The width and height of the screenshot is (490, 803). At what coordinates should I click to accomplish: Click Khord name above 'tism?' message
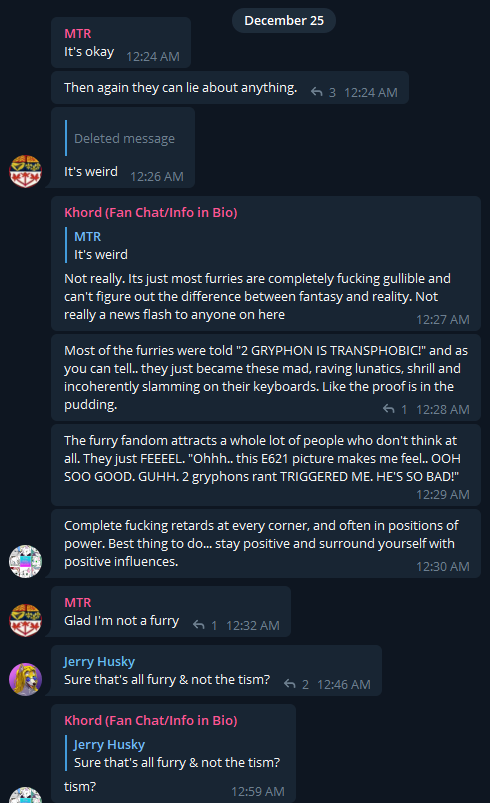point(151,721)
